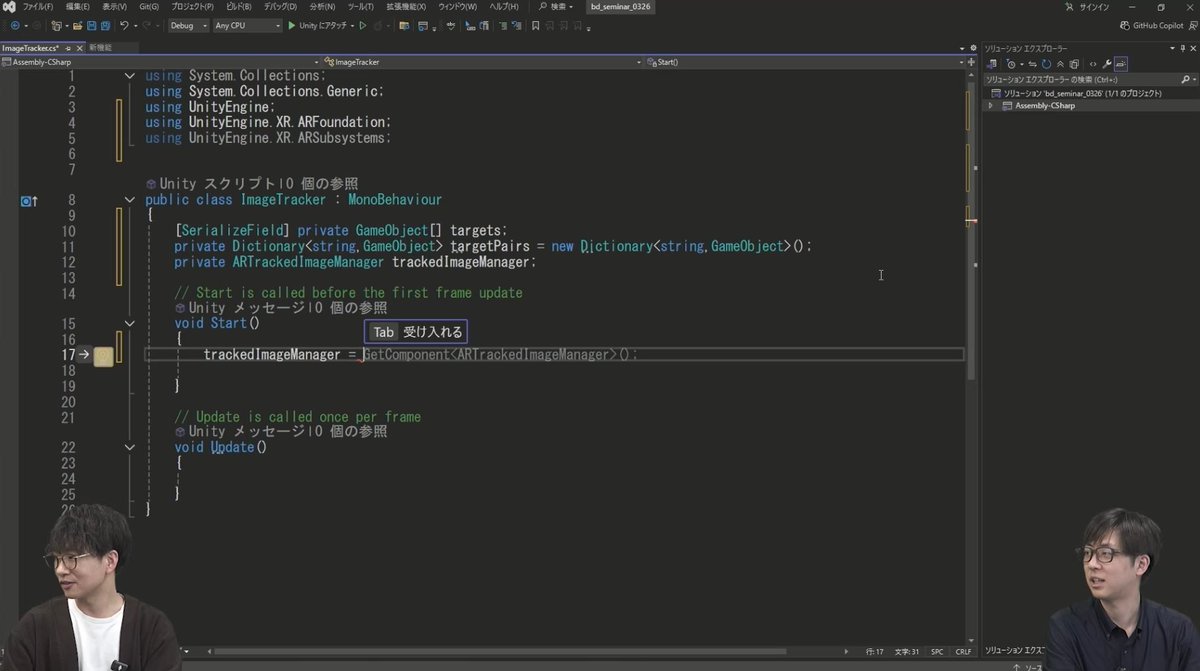Click the Open file folder icon
The width and height of the screenshot is (1200, 671).
coord(77,25)
